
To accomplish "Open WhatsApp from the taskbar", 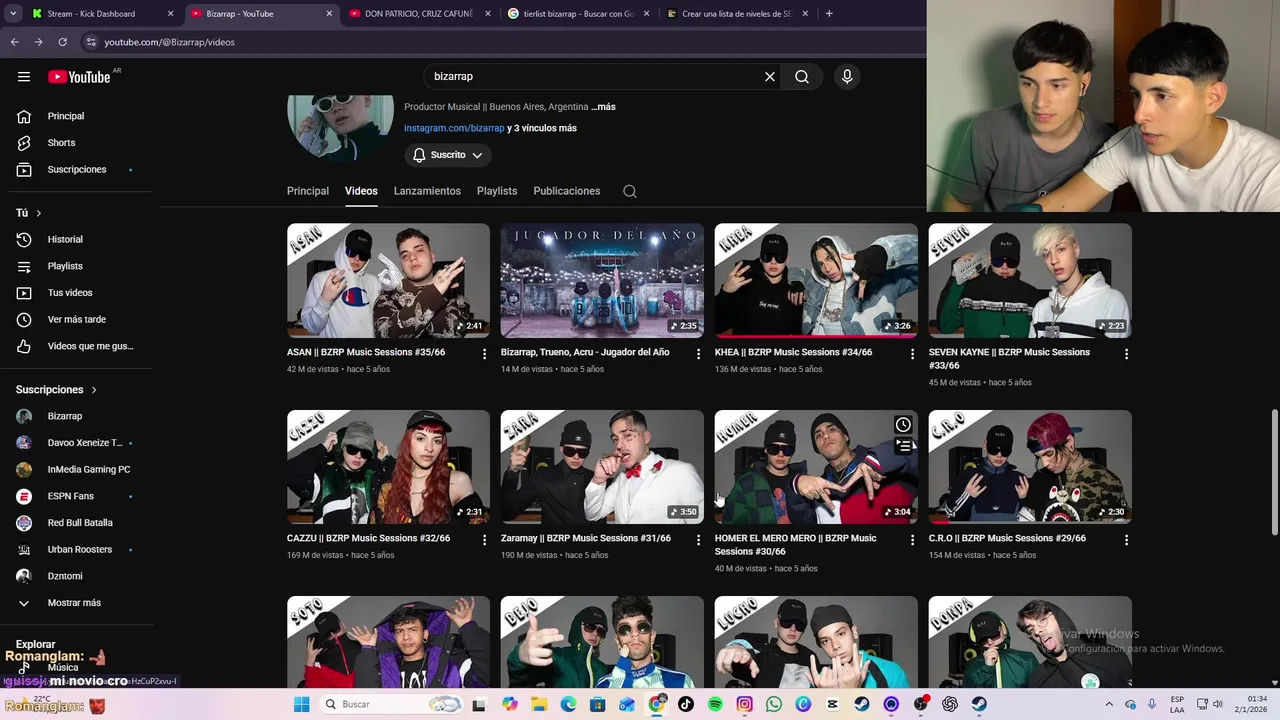I will 774,704.
